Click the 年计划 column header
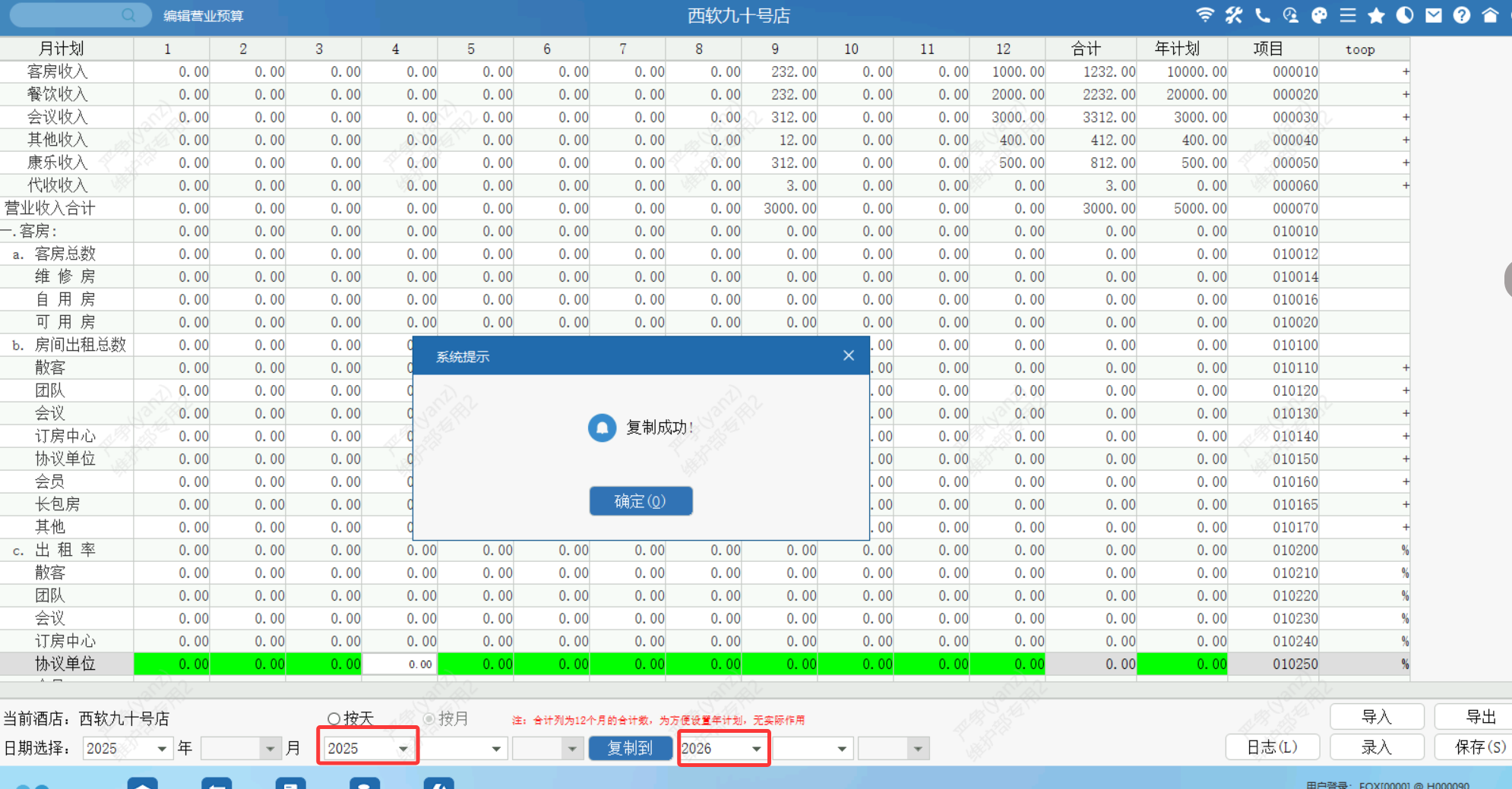 click(x=1177, y=49)
